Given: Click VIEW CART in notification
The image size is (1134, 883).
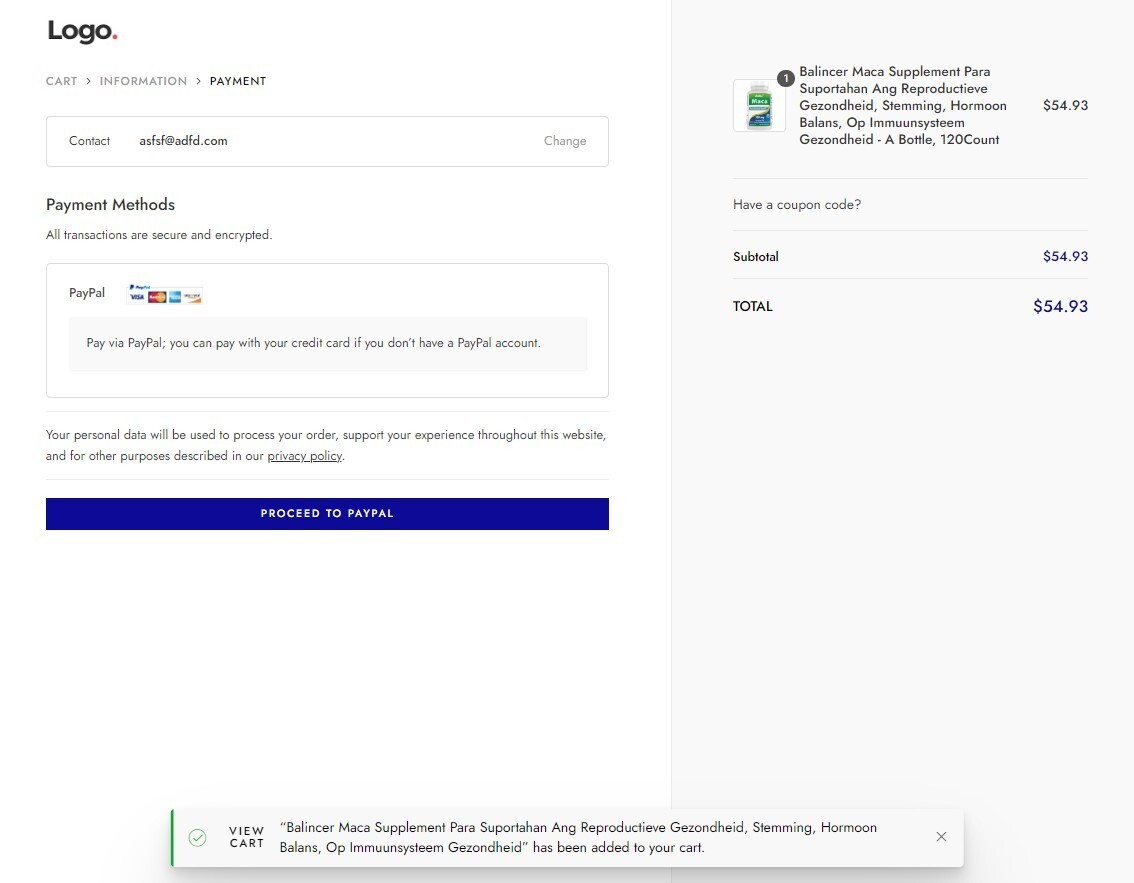Looking at the screenshot, I should 247,837.
